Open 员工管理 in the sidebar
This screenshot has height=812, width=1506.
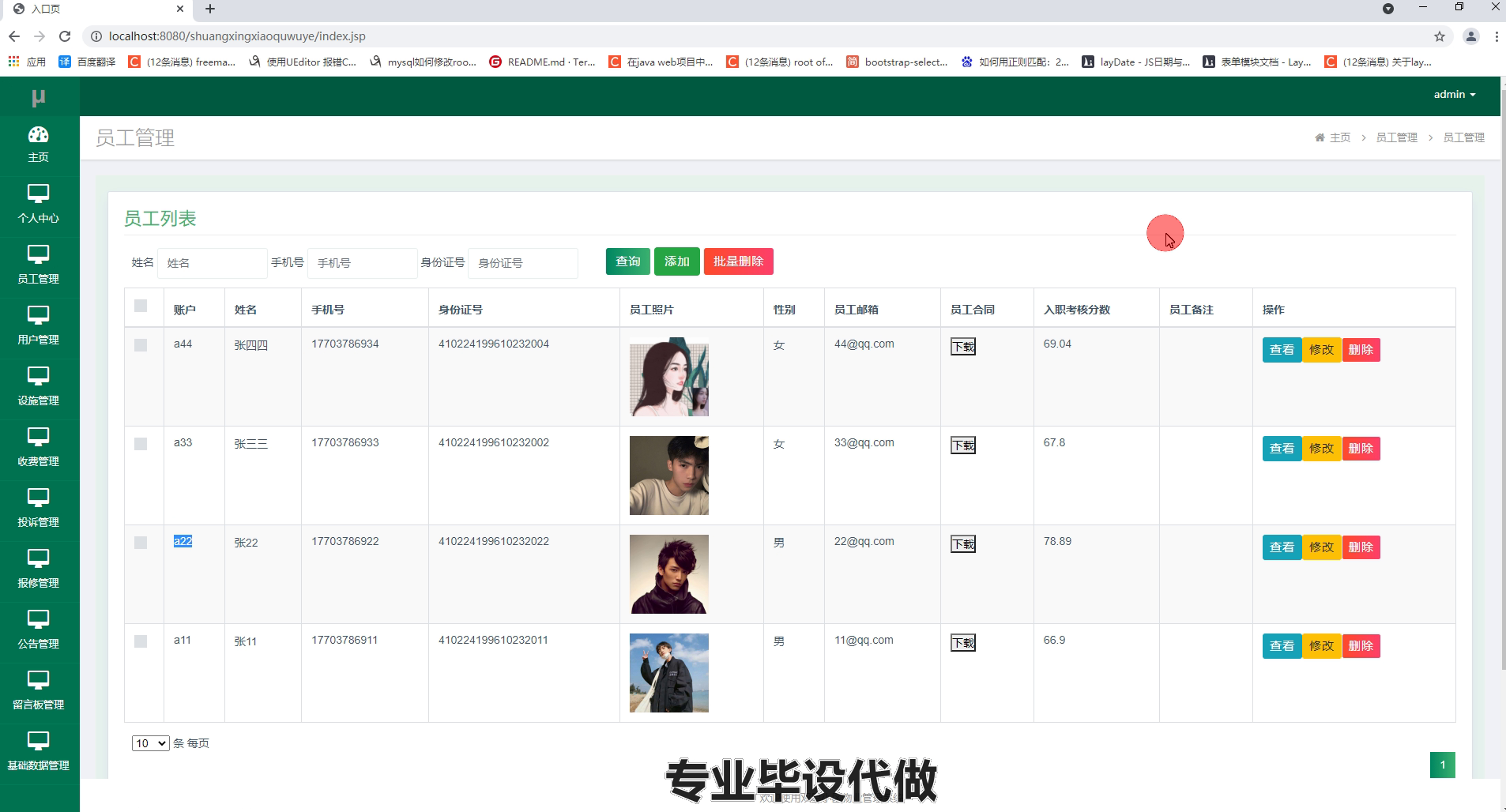[38, 265]
